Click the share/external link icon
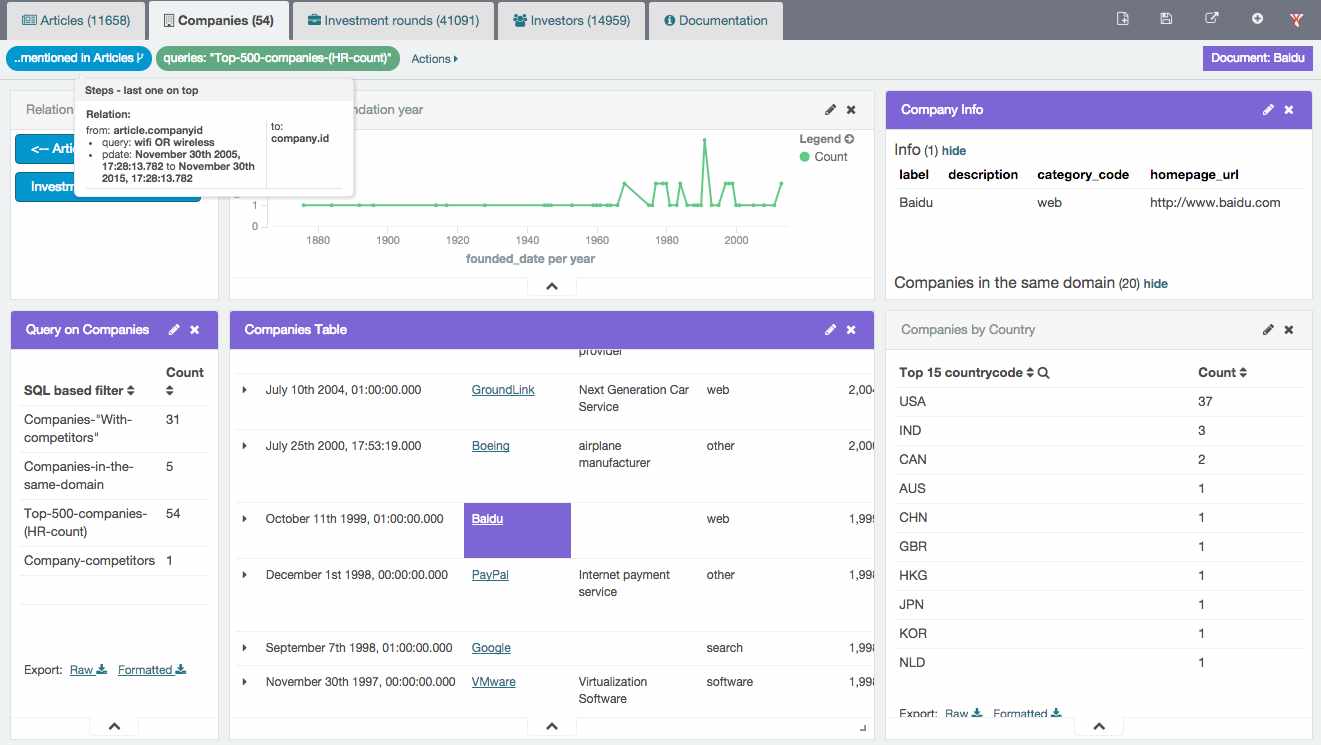The height and width of the screenshot is (745, 1321). [1212, 19]
